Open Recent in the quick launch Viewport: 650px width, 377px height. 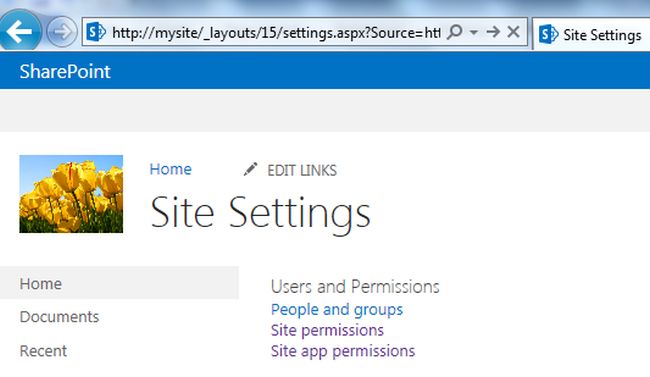(x=43, y=351)
